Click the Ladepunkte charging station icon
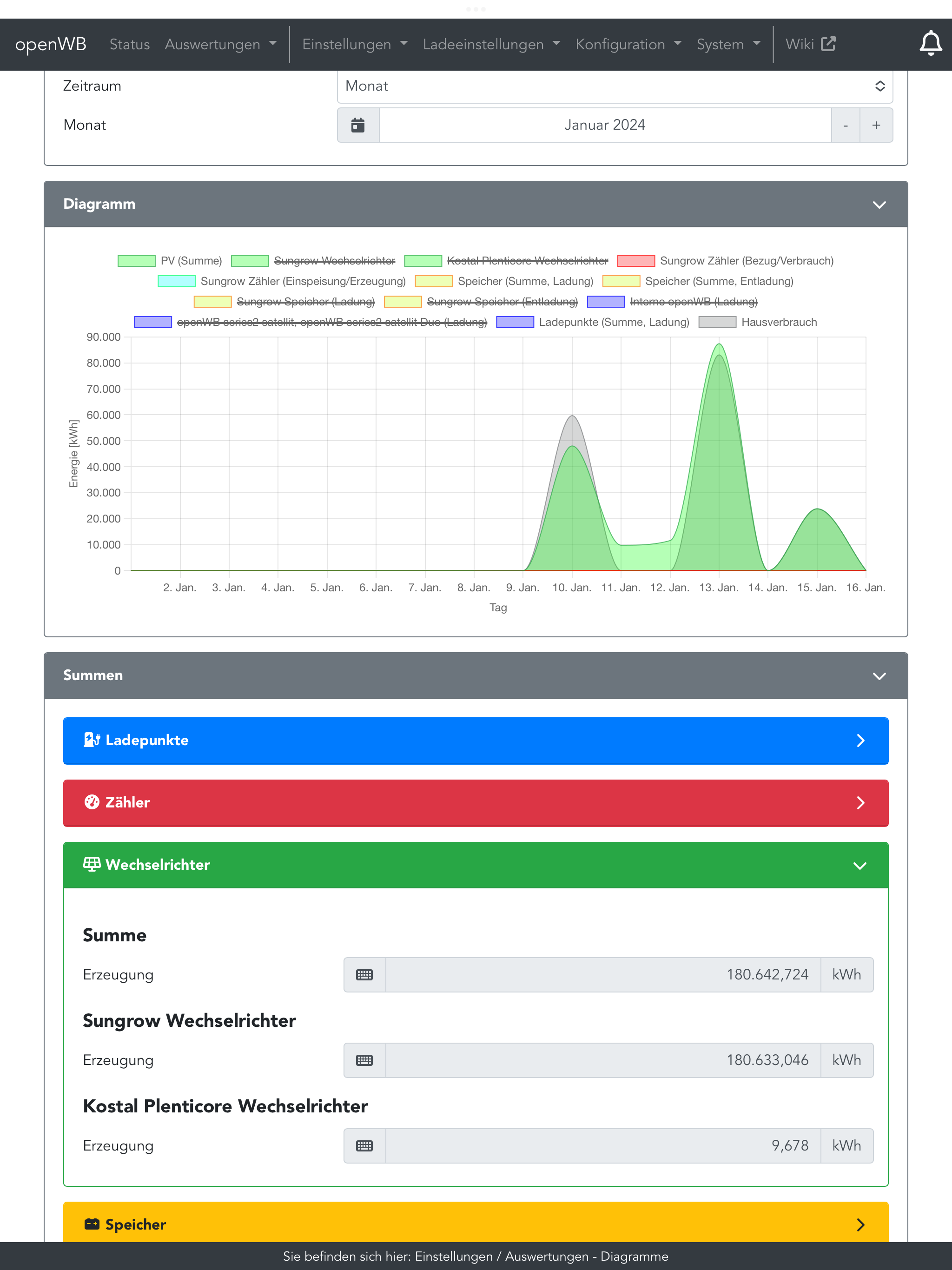 point(92,740)
